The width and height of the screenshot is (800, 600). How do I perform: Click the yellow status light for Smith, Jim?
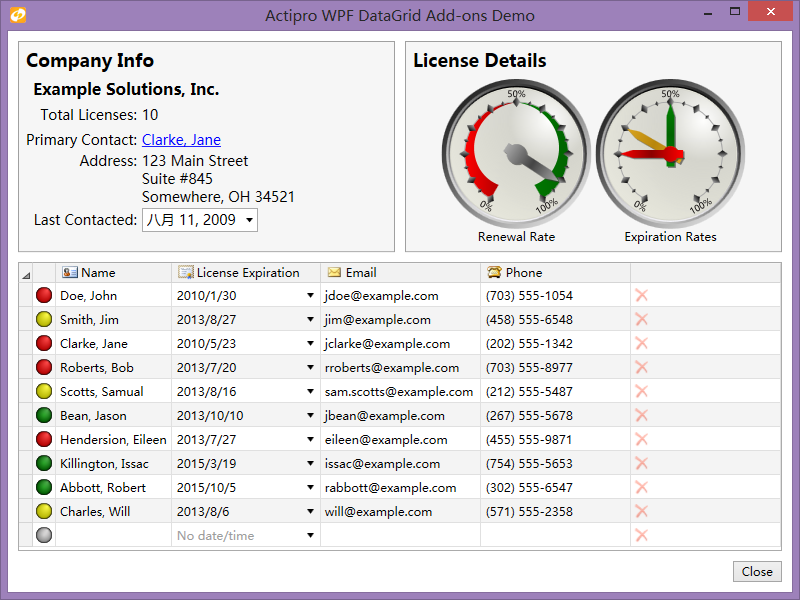(x=44, y=319)
